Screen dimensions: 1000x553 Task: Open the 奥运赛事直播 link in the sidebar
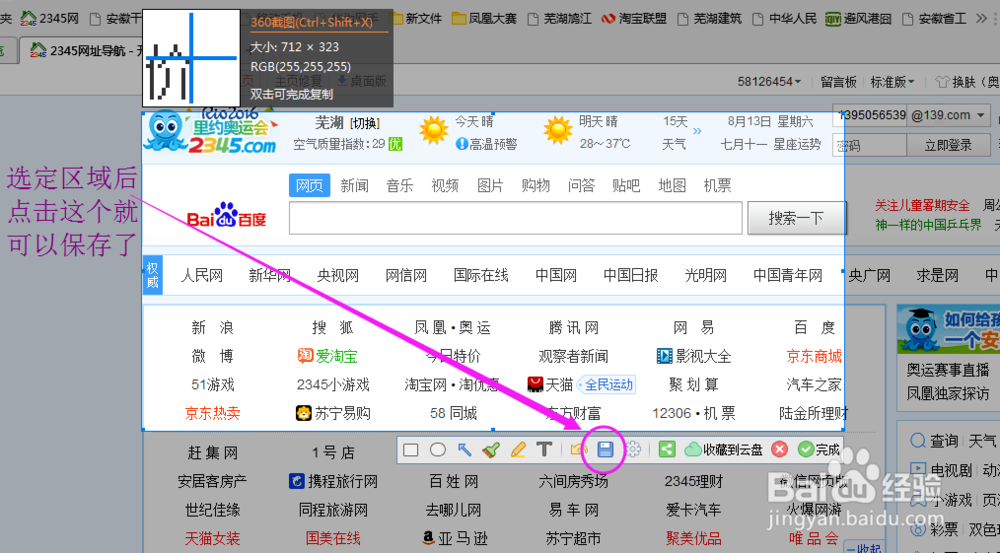948,369
